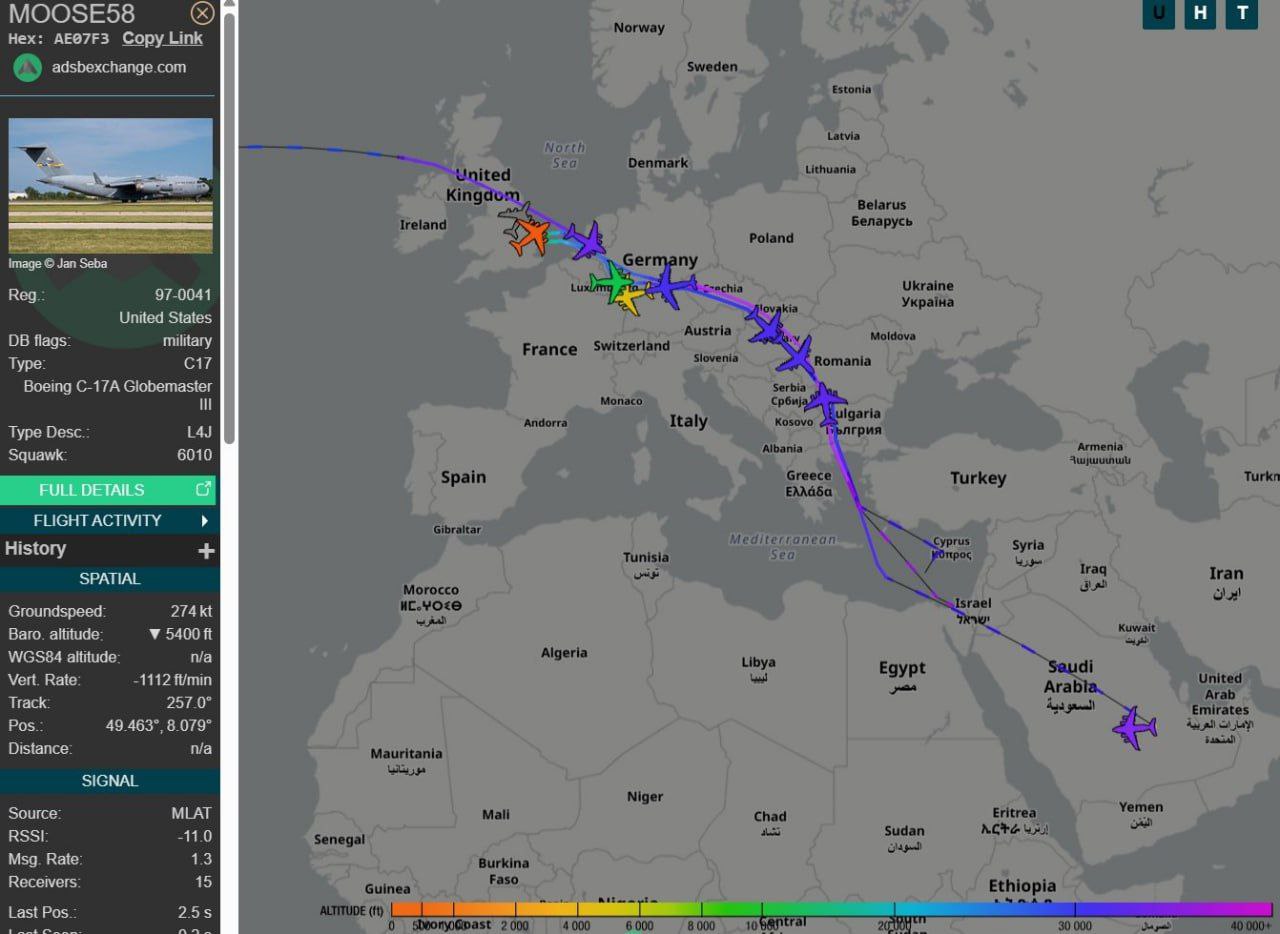Close the MOOSE58 aircraft info panel

202,13
